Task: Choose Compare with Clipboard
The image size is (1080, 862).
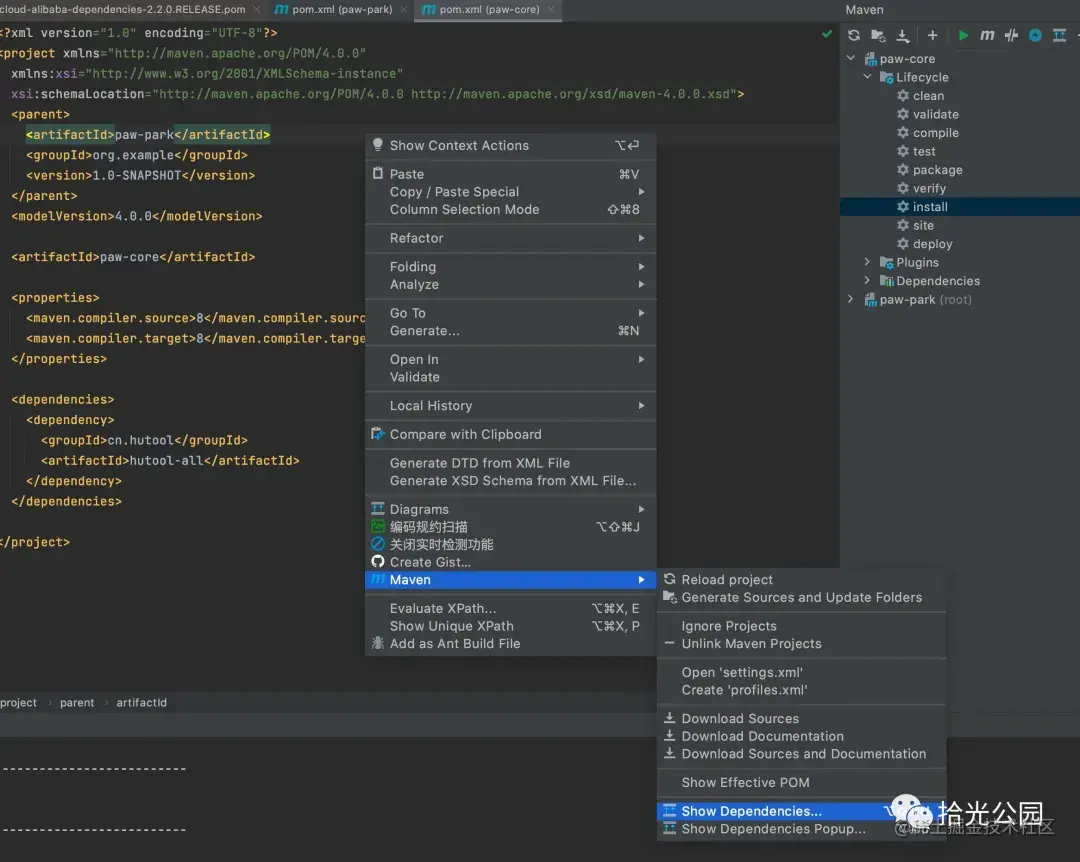Action: click(x=510, y=434)
